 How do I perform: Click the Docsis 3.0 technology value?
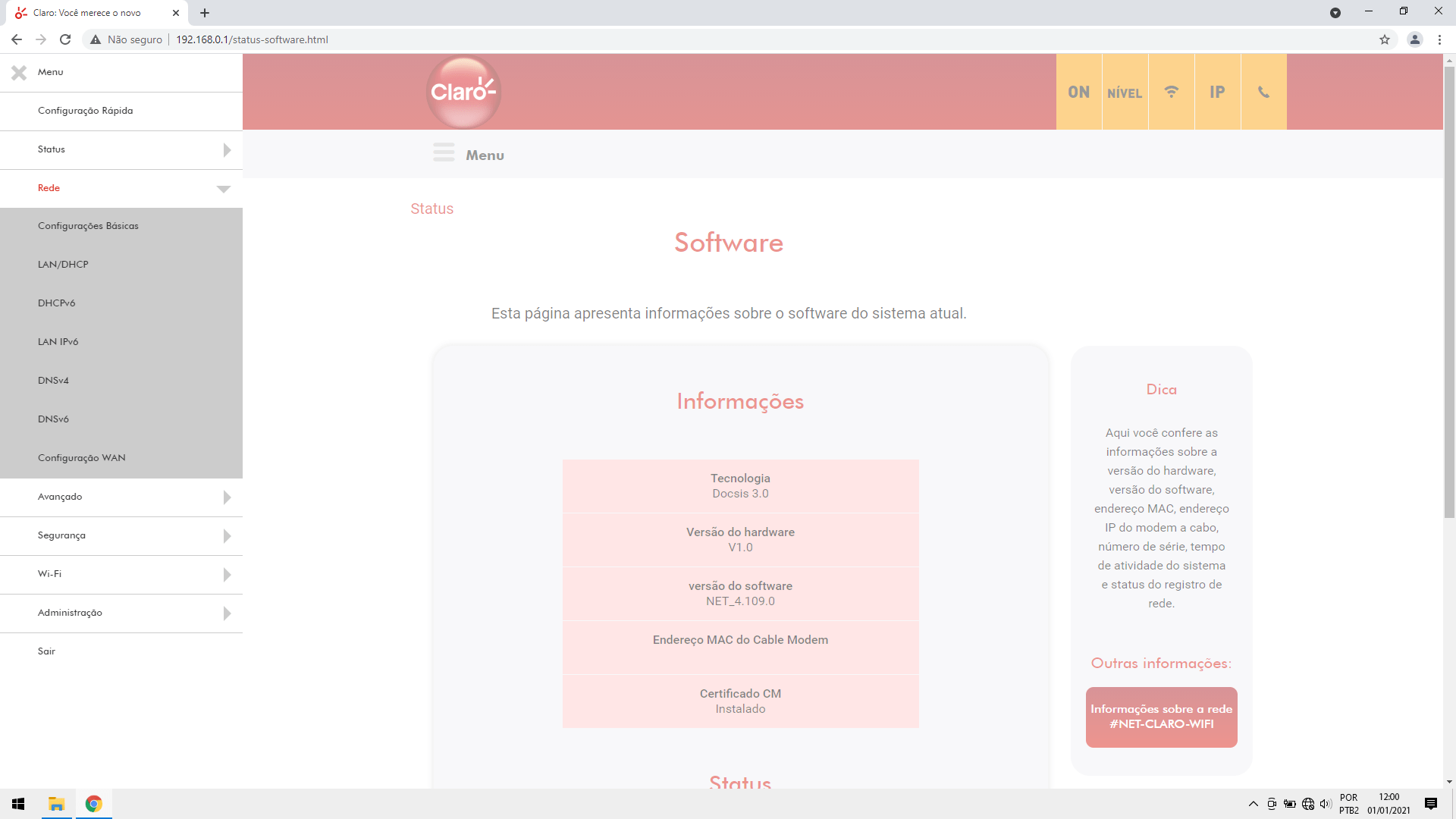(x=740, y=494)
